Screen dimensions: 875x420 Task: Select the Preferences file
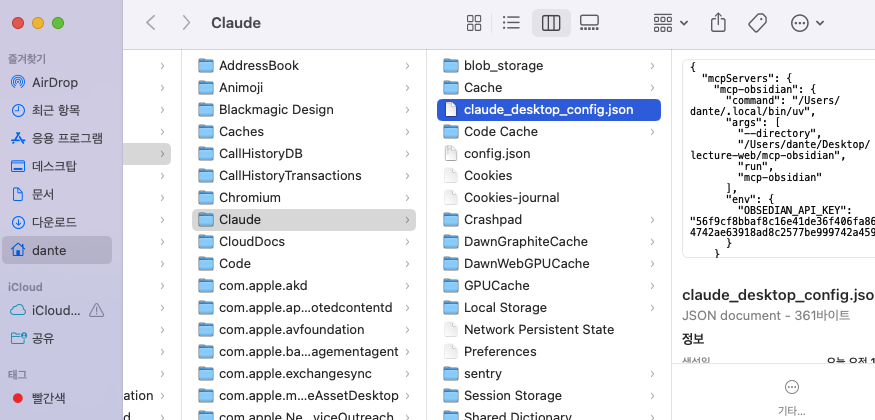(x=549, y=351)
